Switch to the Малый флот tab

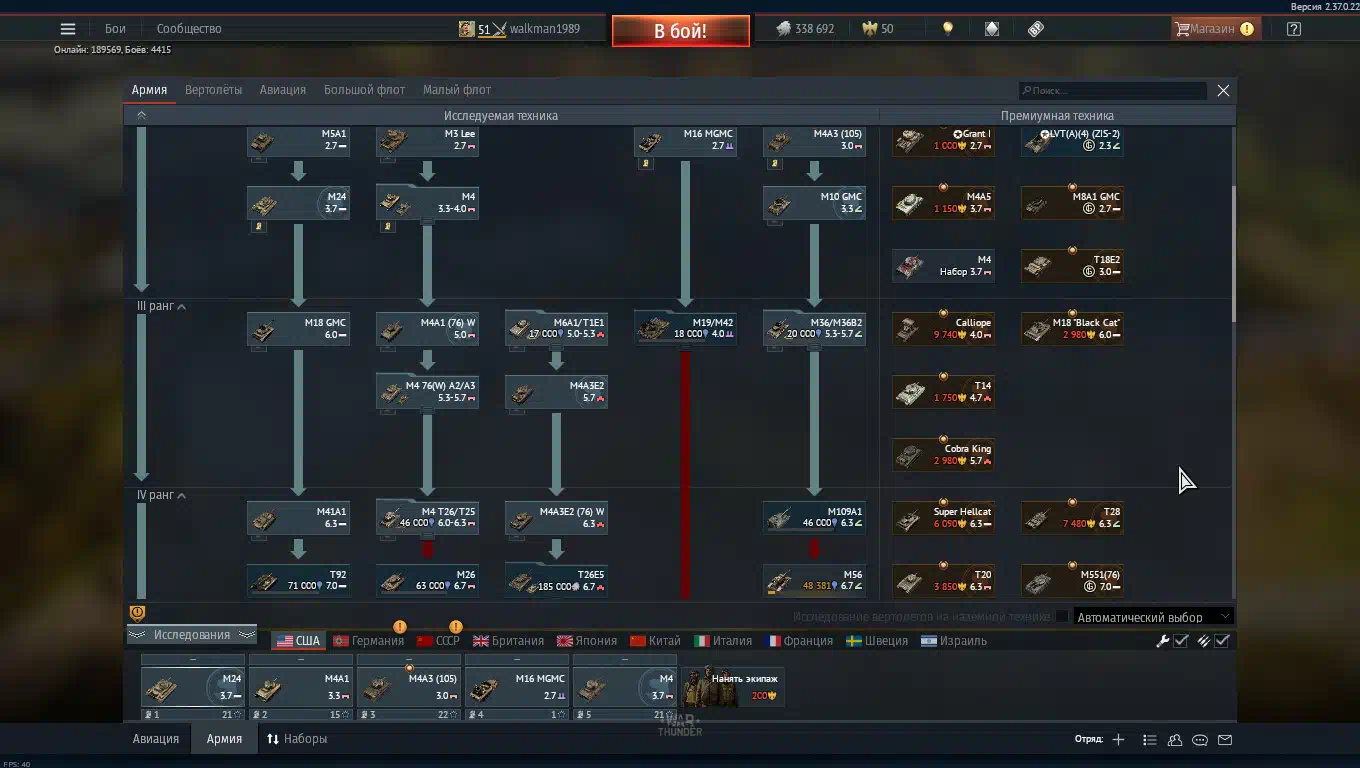coord(457,90)
